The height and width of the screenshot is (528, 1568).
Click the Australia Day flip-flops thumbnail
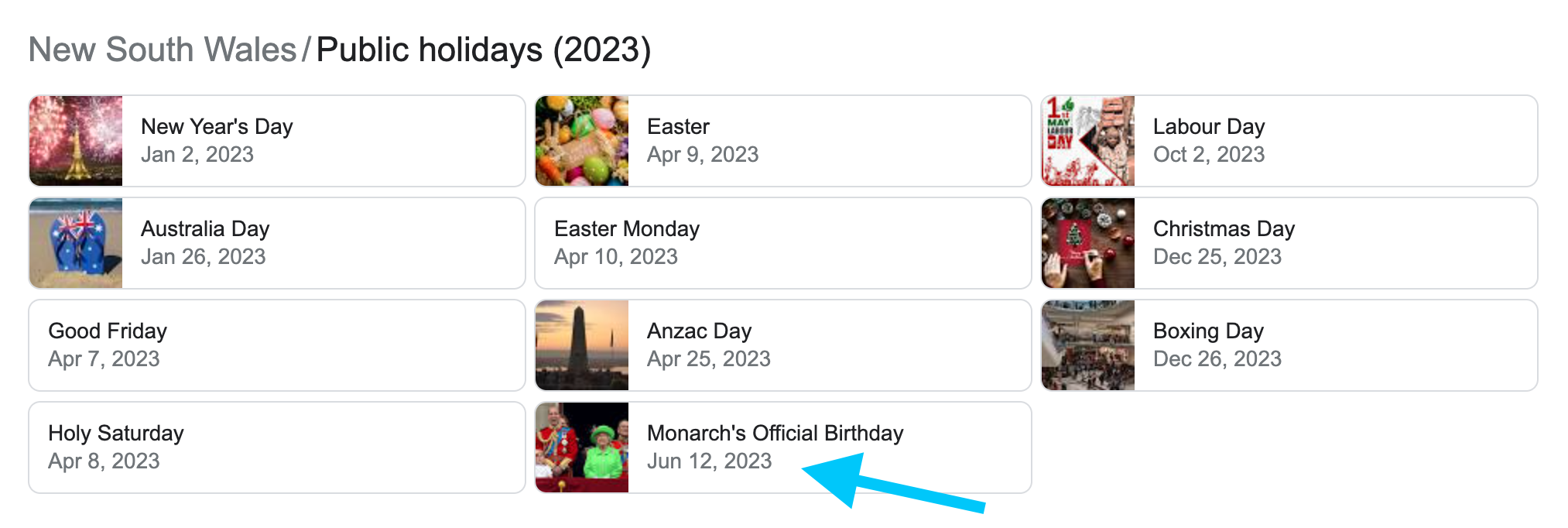pos(76,243)
